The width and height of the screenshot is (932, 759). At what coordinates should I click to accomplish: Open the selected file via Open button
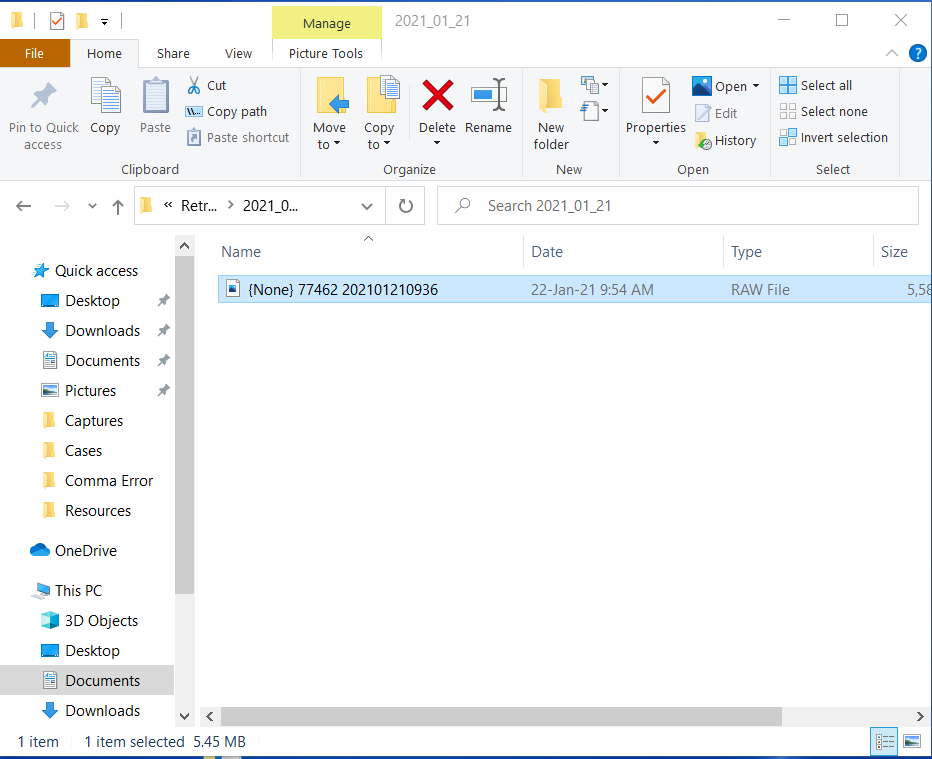[719, 86]
